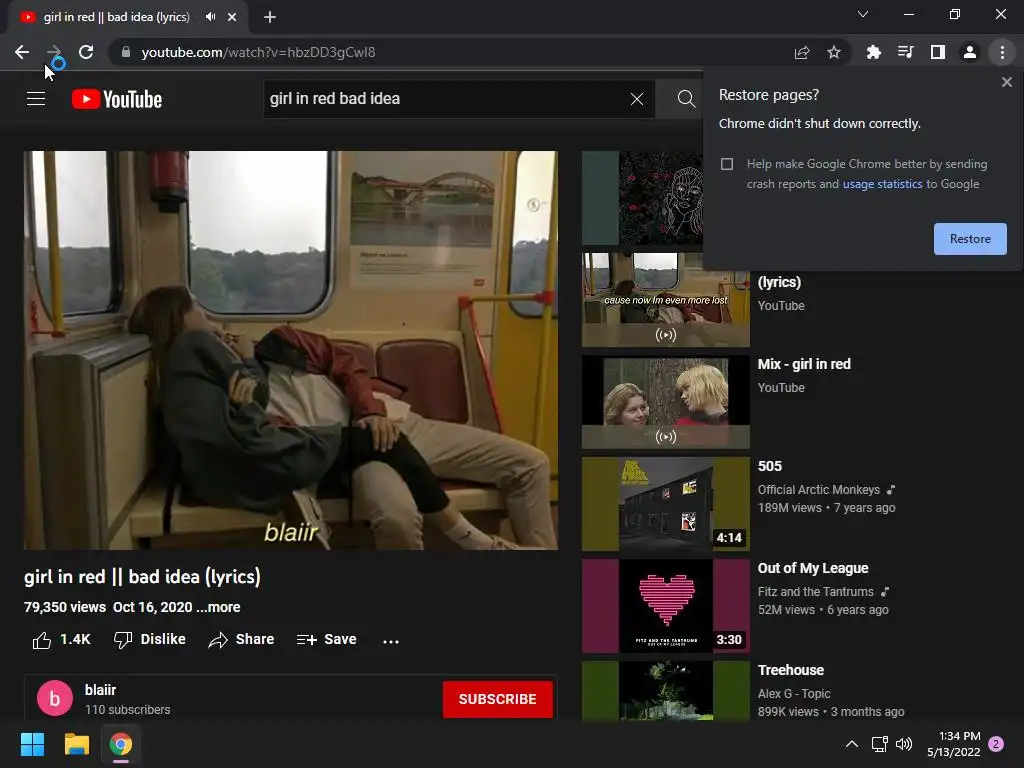Open the tab search chevron
Screen dimensions: 1024x768
click(863, 14)
